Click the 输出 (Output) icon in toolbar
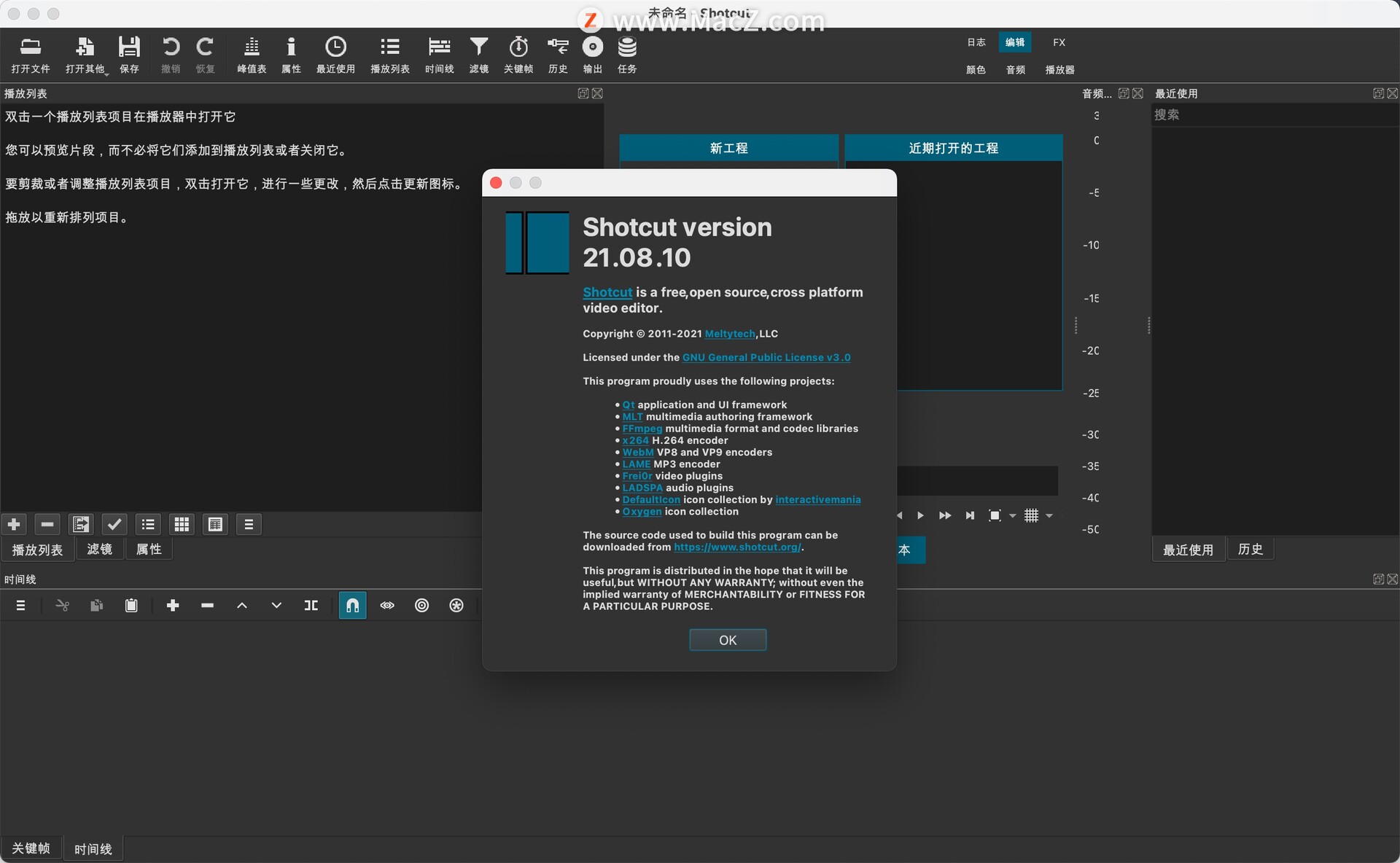Image resolution: width=1400 pixels, height=863 pixels. click(590, 47)
